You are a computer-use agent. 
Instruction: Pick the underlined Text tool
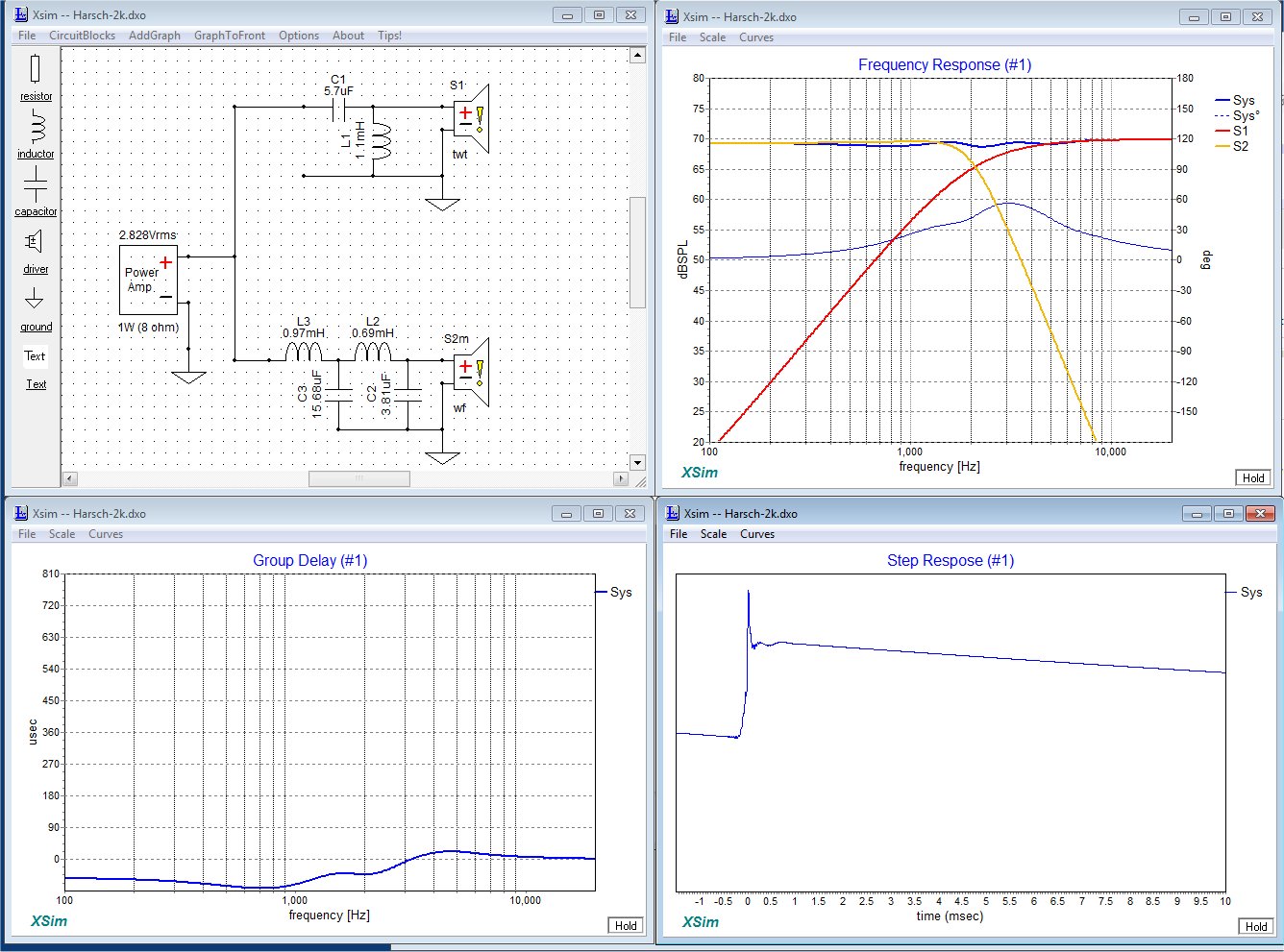coord(36,384)
